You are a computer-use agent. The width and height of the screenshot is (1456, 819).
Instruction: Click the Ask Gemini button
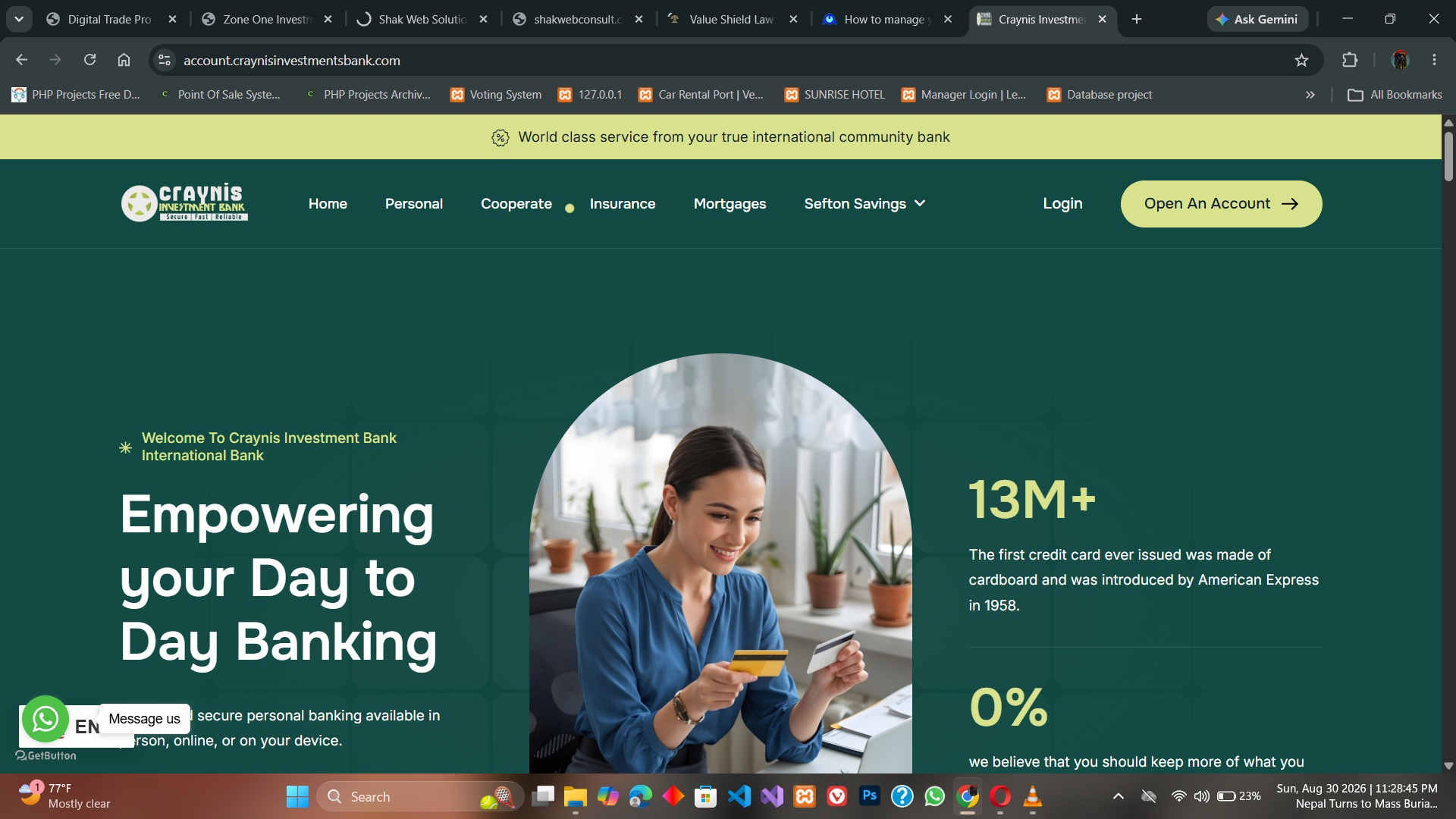(x=1257, y=19)
